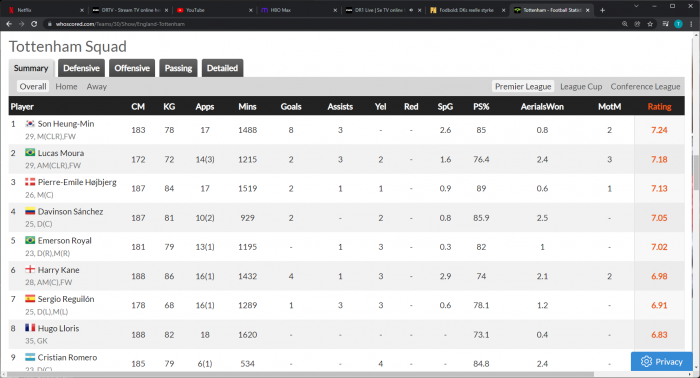Screen dimensions: 700x378
Task: Reload the whoscored page
Action: pyautogui.click(x=34, y=24)
